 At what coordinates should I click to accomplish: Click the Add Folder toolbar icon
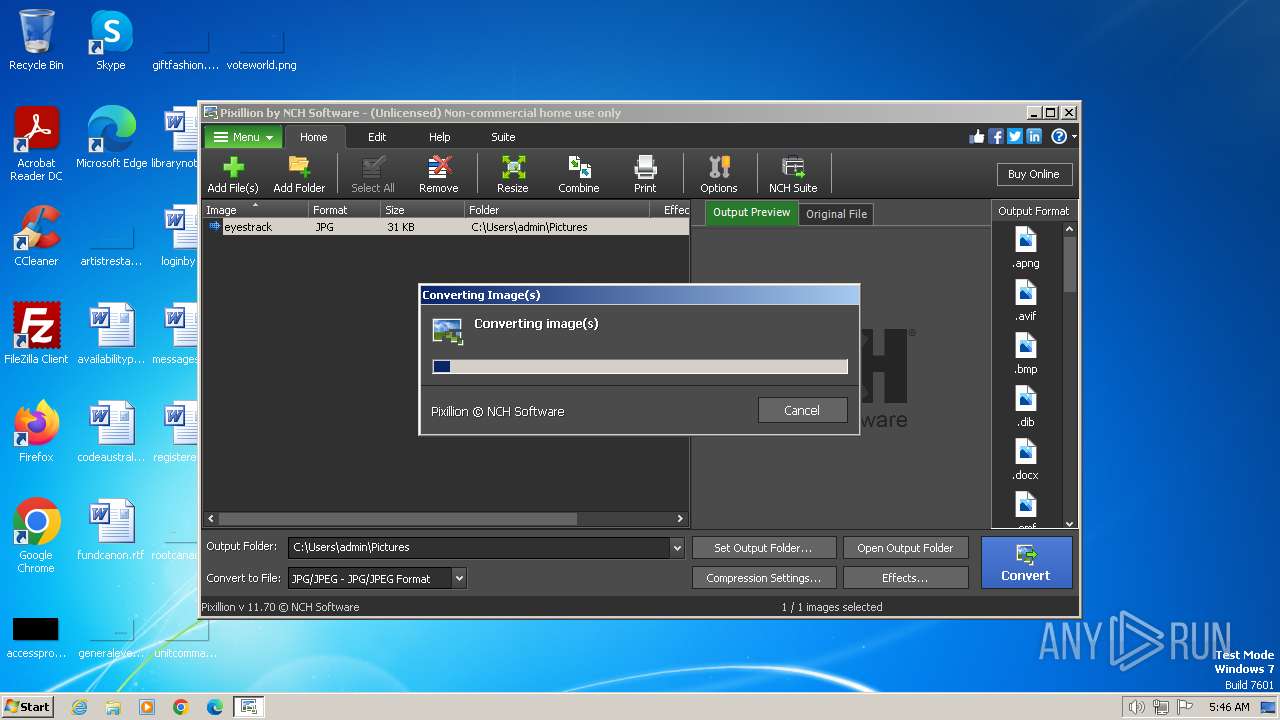299,174
